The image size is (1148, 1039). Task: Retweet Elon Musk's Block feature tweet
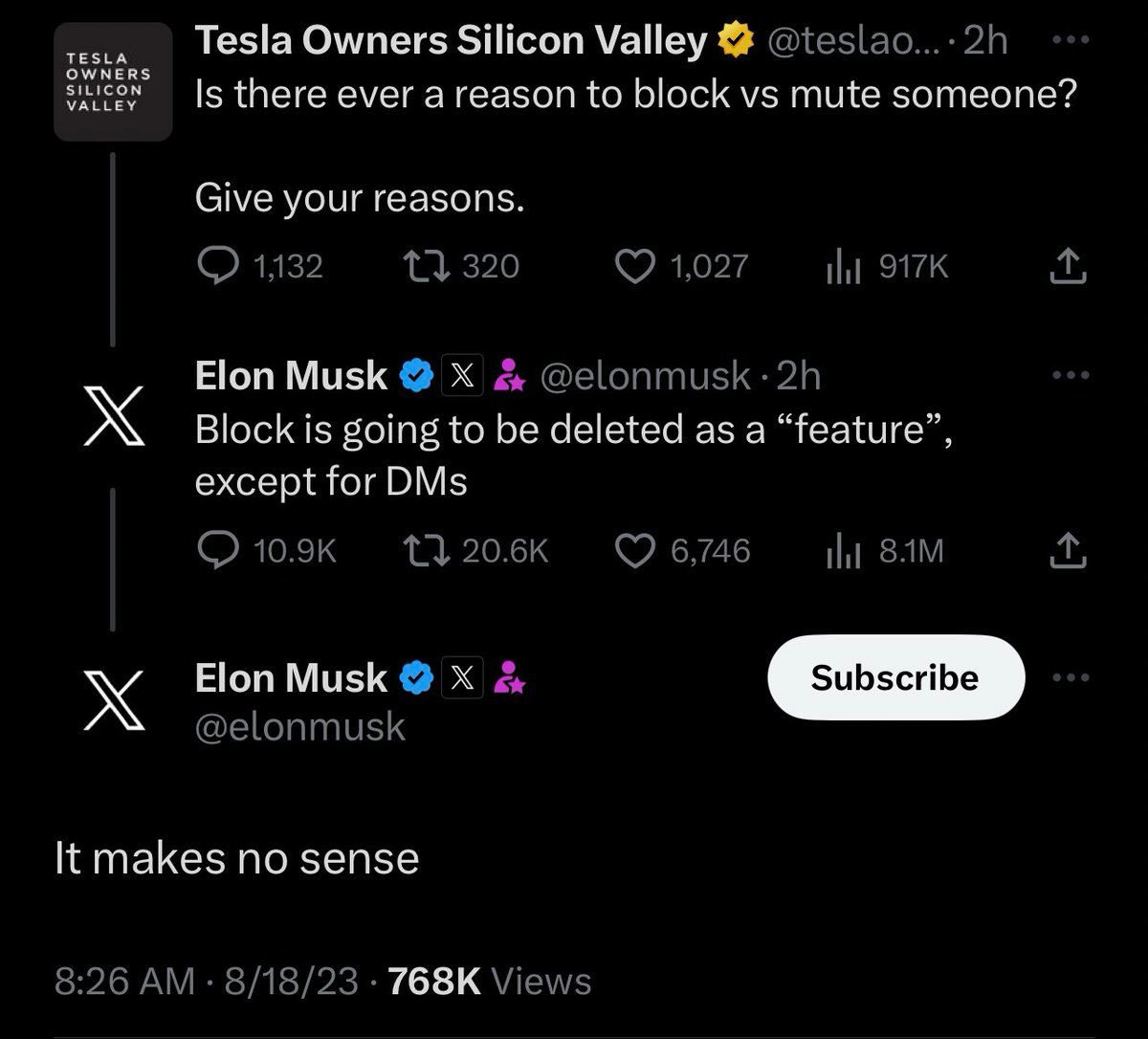coord(421,550)
